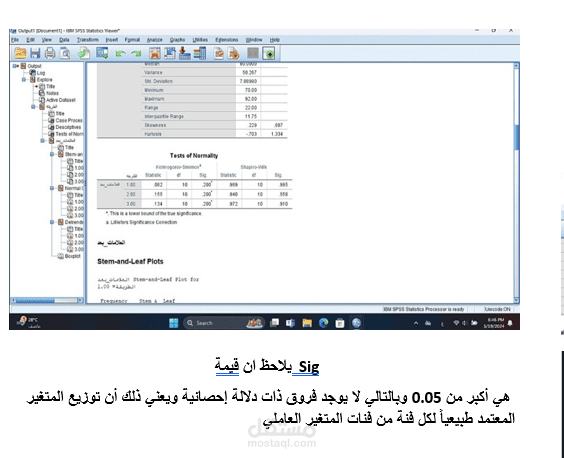
Task: Open the View menu
Action: pos(47,40)
